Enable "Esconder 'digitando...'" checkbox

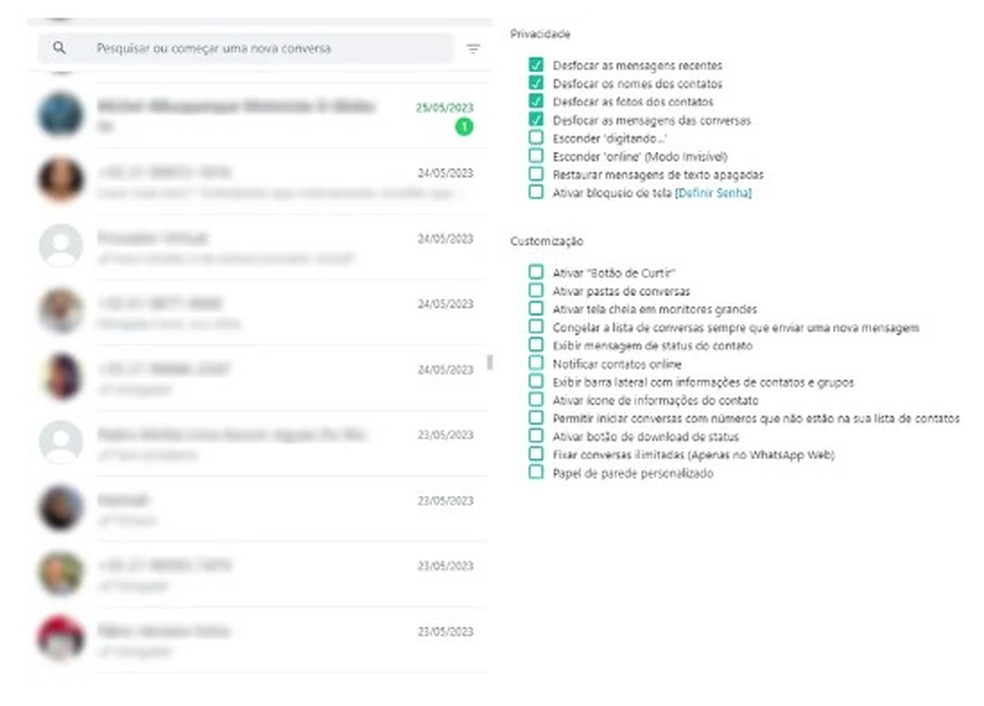537,138
